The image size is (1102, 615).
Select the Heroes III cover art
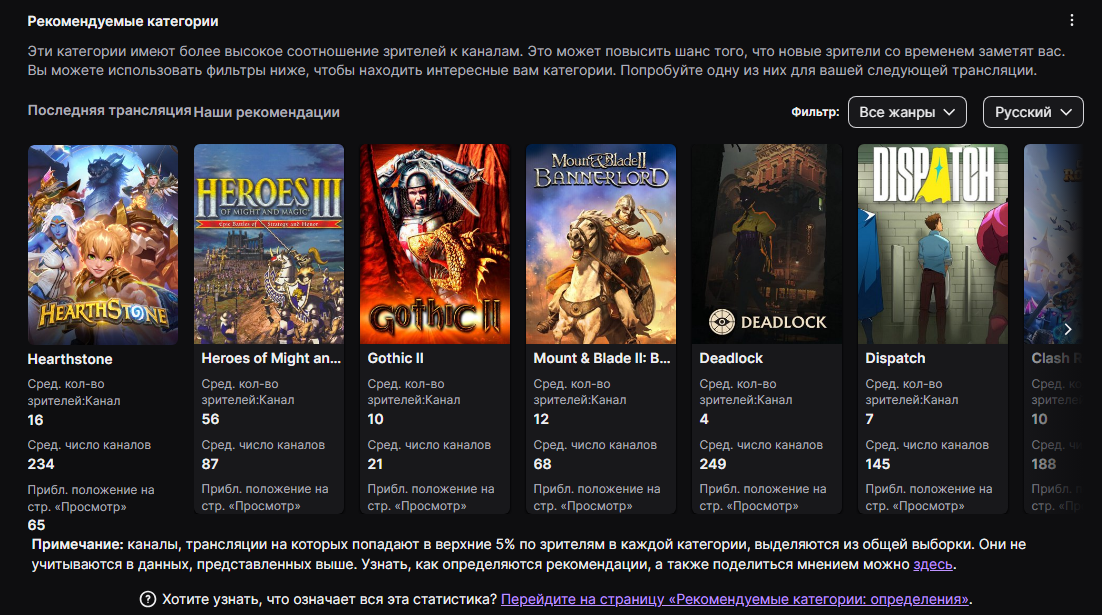click(269, 245)
